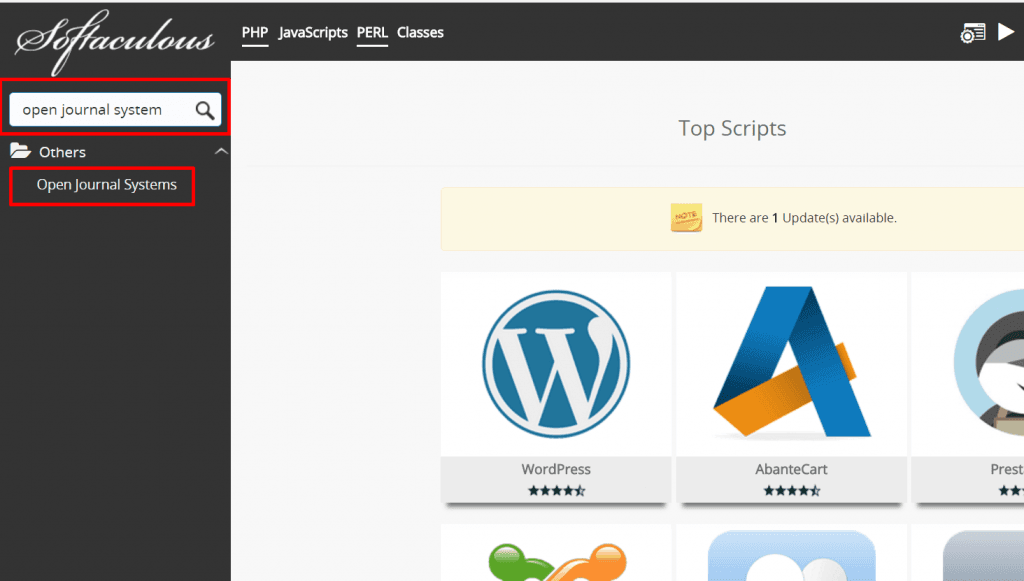
Task: Open the Classes tab
Action: click(x=420, y=33)
